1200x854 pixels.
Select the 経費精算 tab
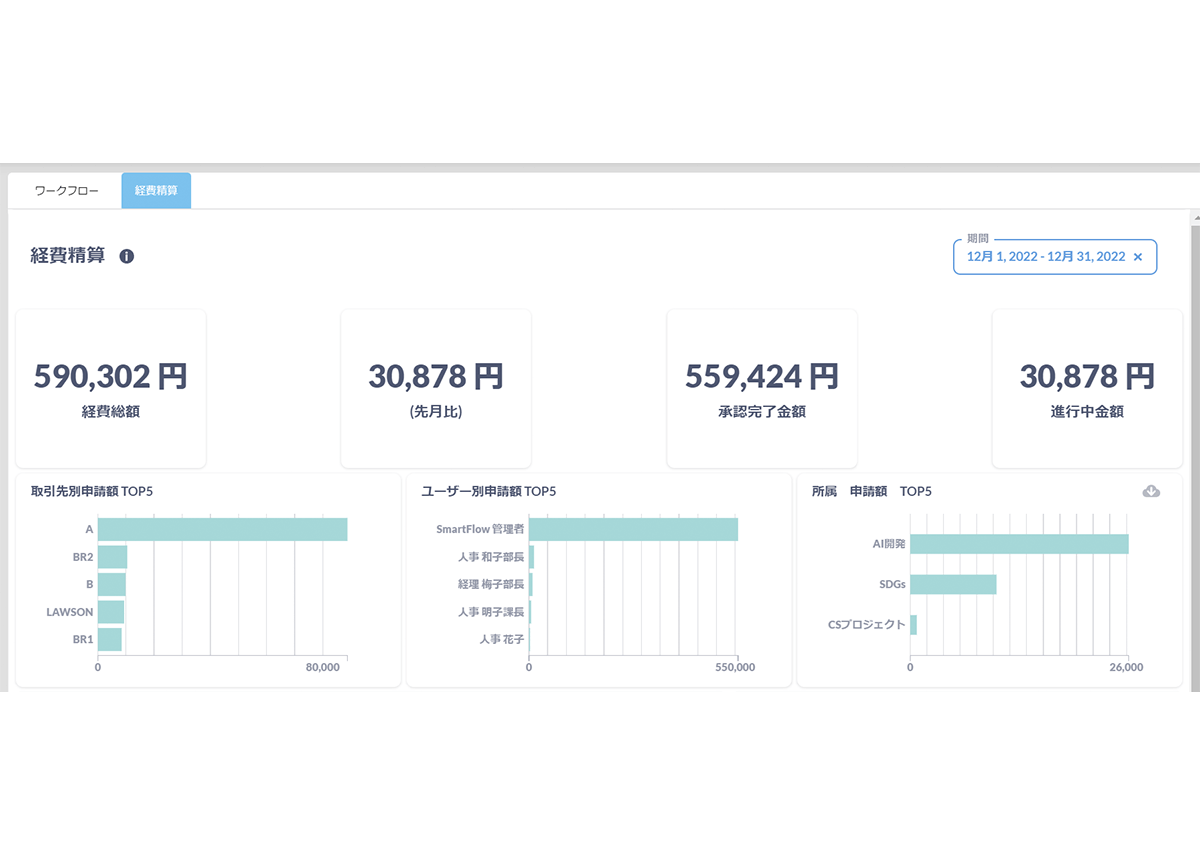(156, 190)
